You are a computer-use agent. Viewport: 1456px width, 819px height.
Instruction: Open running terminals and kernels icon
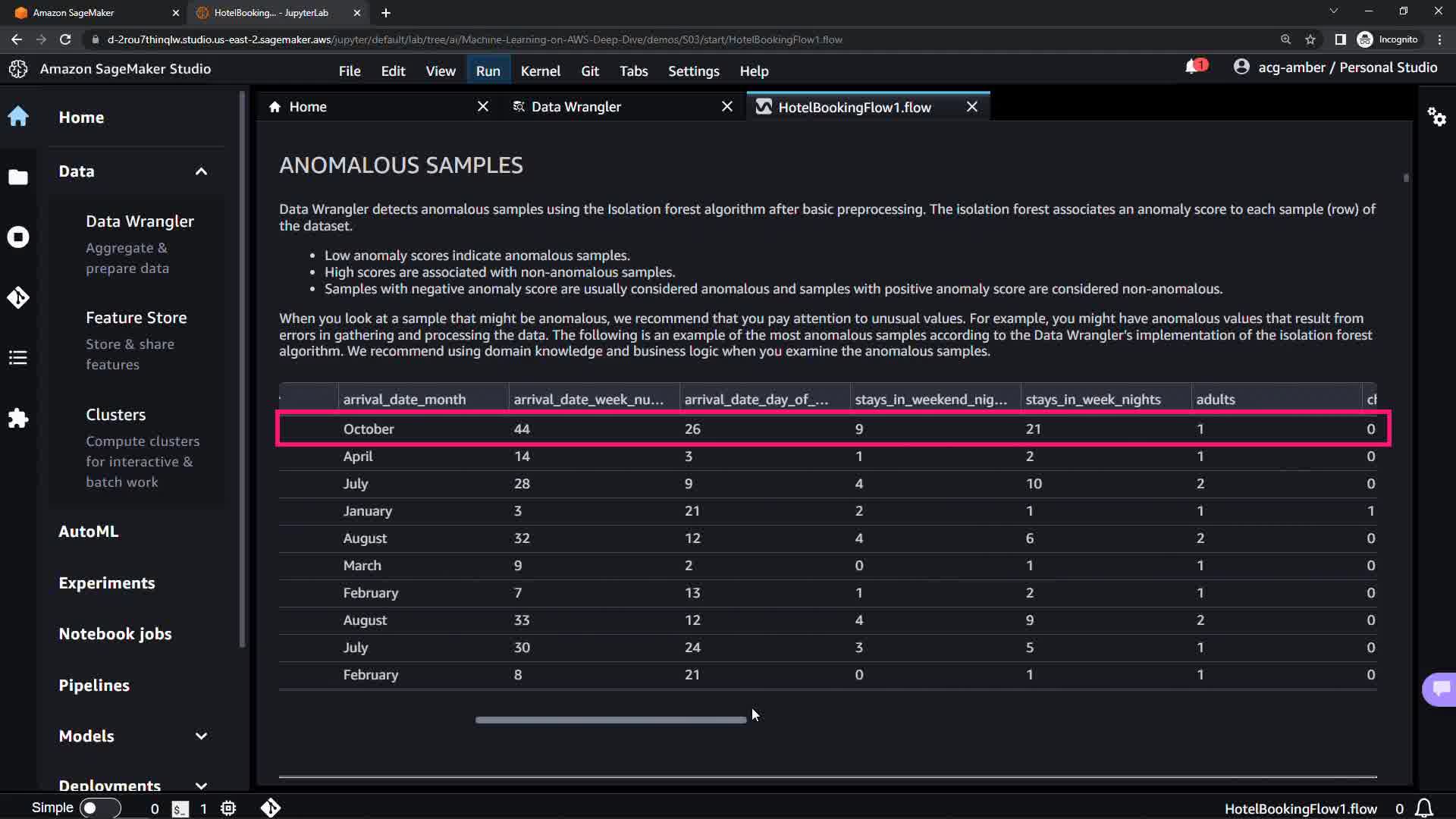click(18, 237)
